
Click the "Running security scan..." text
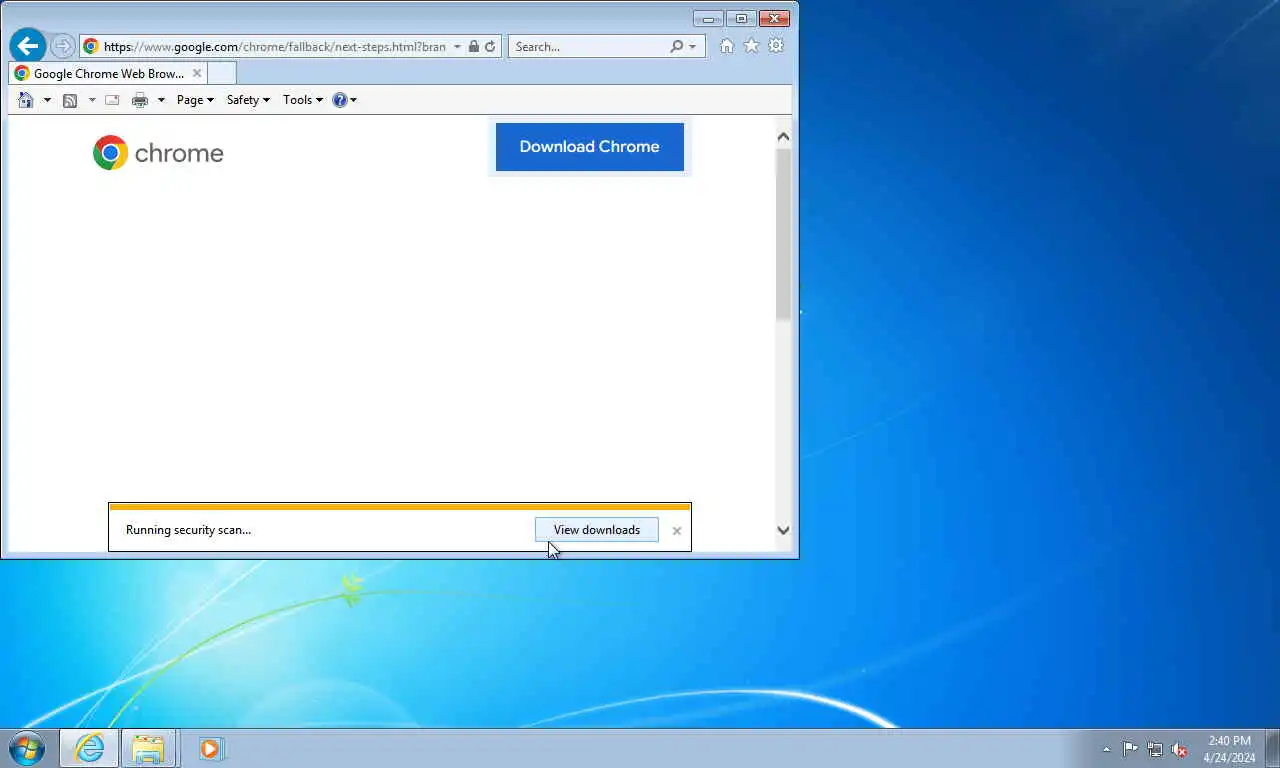[188, 530]
